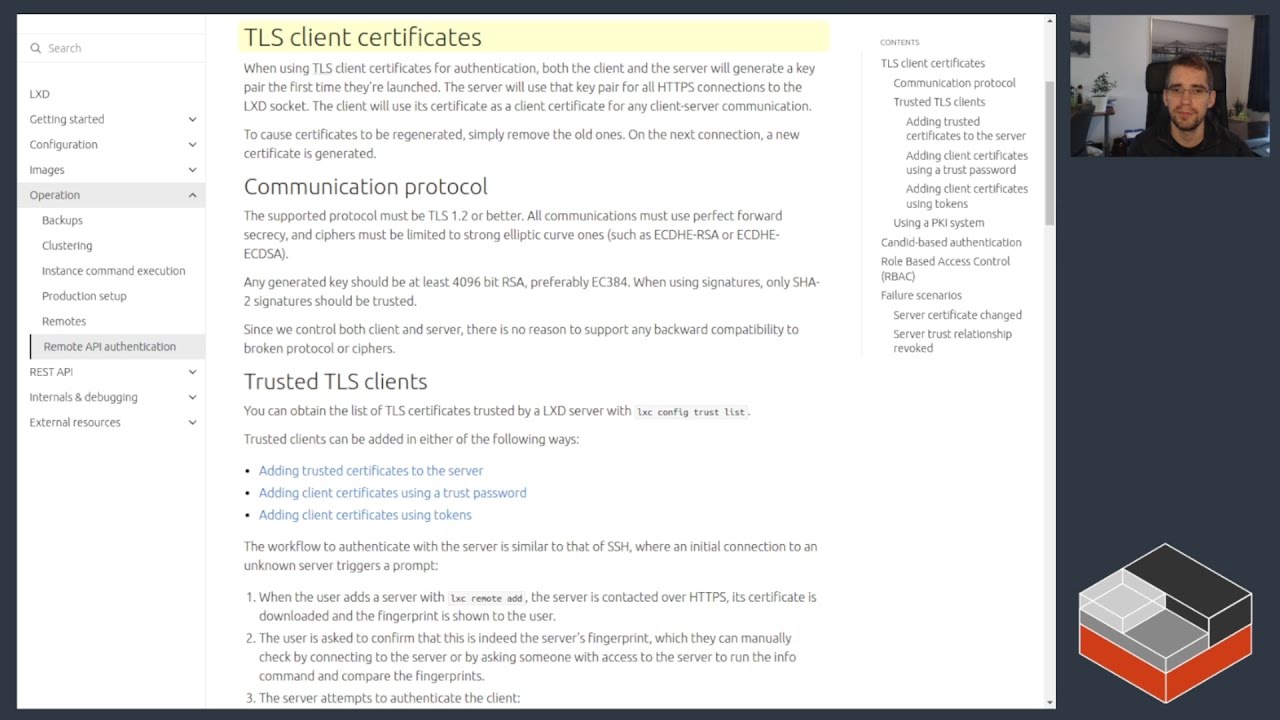
Task: Expand the Configuration section chevron
Action: click(192, 145)
